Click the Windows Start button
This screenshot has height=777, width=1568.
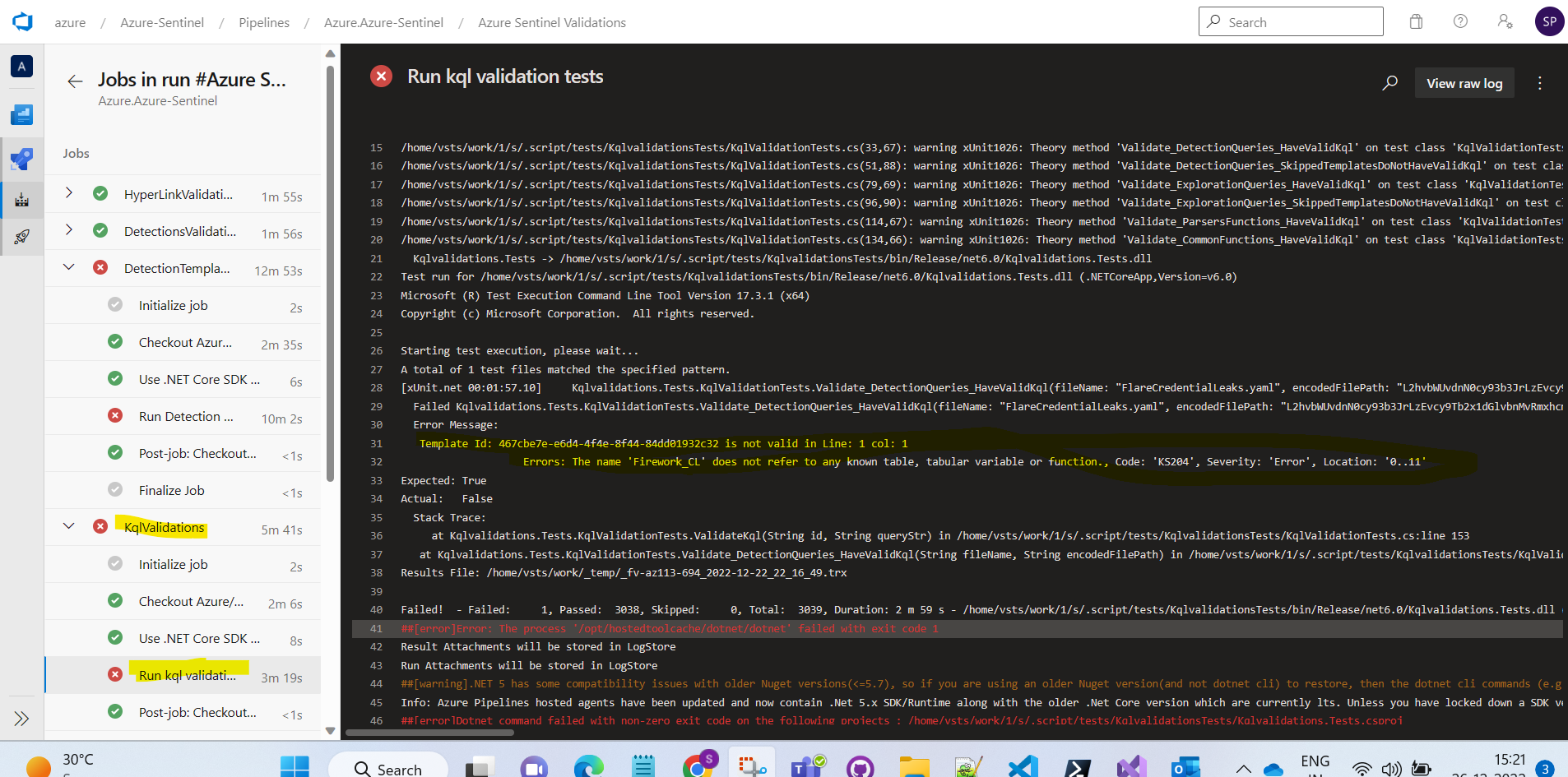click(295, 766)
